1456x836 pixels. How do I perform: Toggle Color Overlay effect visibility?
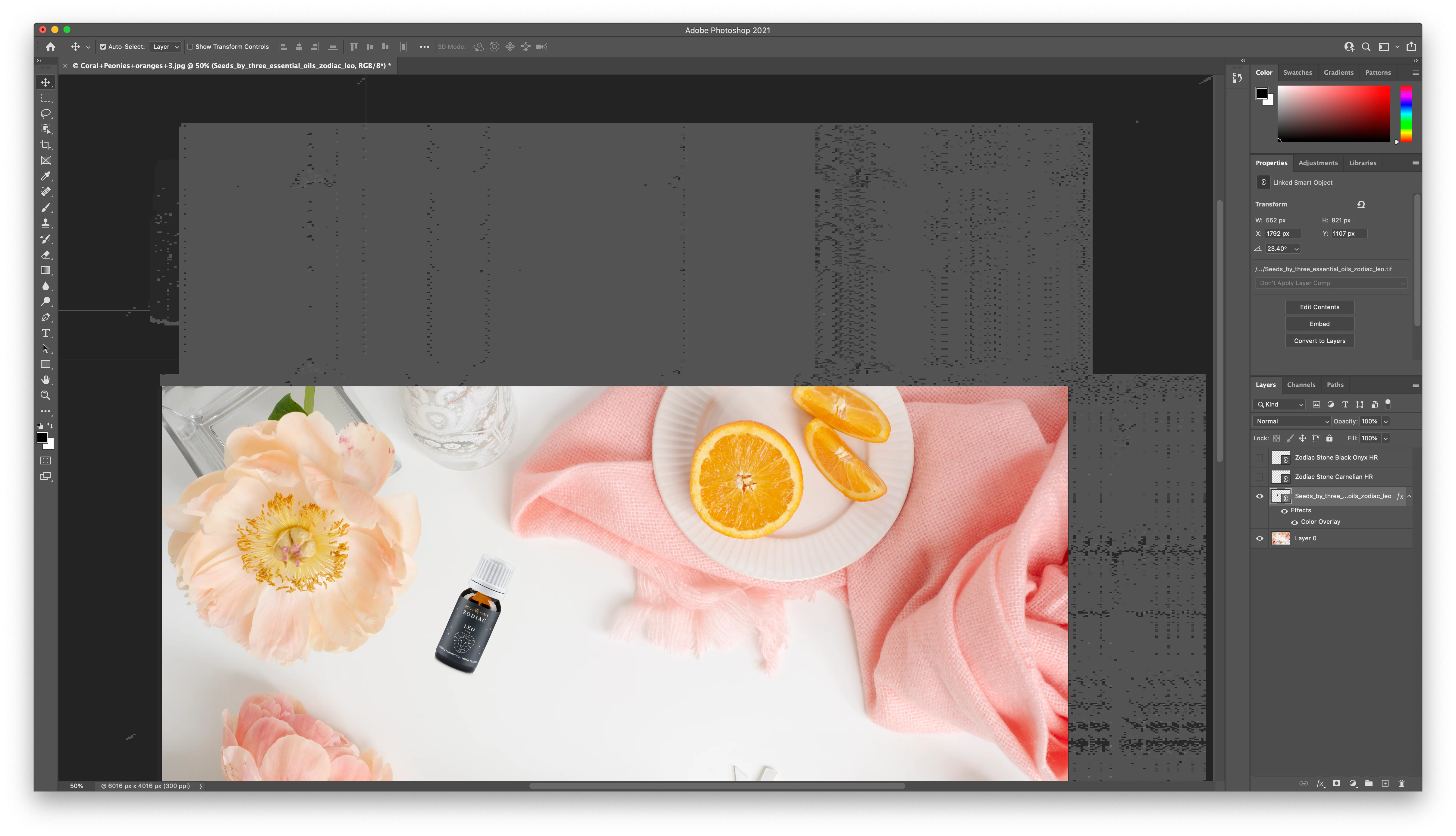[1294, 523]
